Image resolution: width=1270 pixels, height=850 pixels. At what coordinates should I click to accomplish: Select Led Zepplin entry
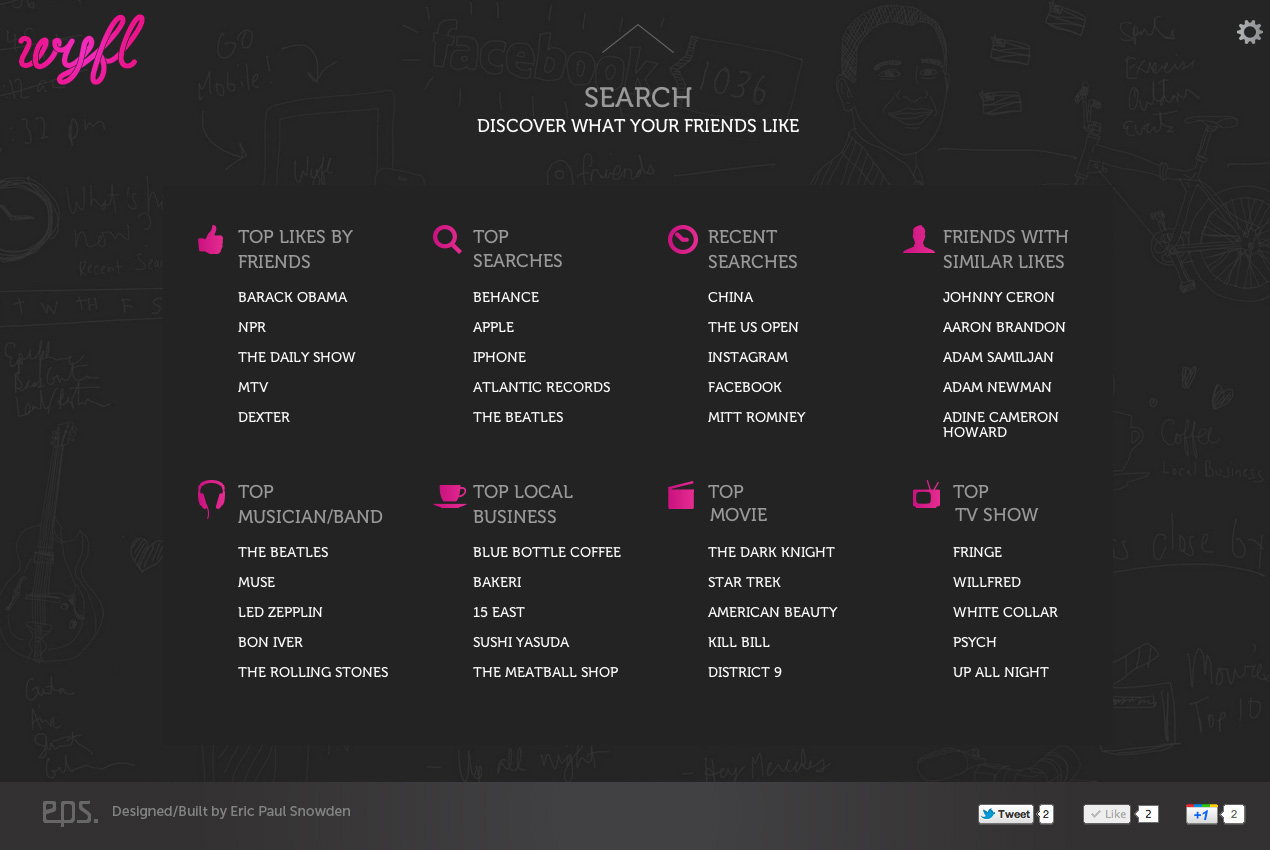click(x=280, y=612)
